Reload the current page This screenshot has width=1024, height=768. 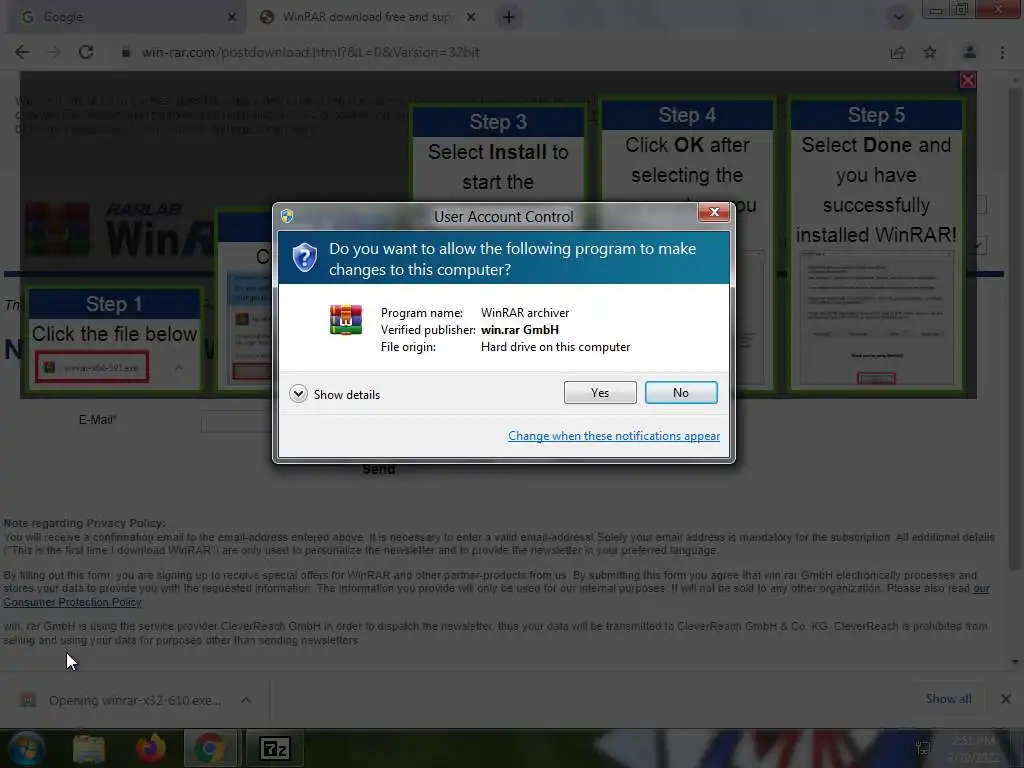[x=86, y=52]
